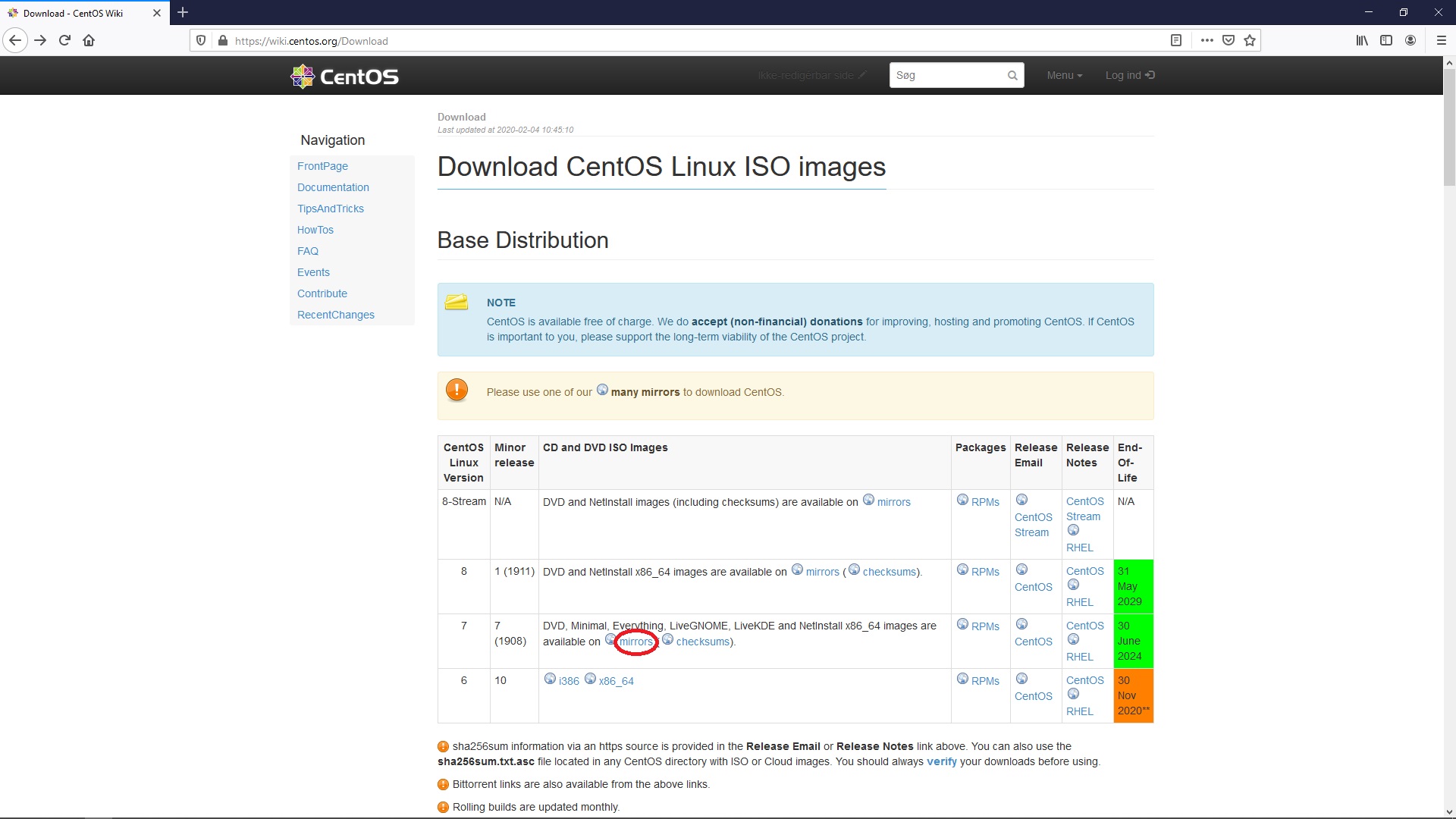Click the '31 May 2029' end-of-life cell
1456x819 pixels.
[1133, 586]
